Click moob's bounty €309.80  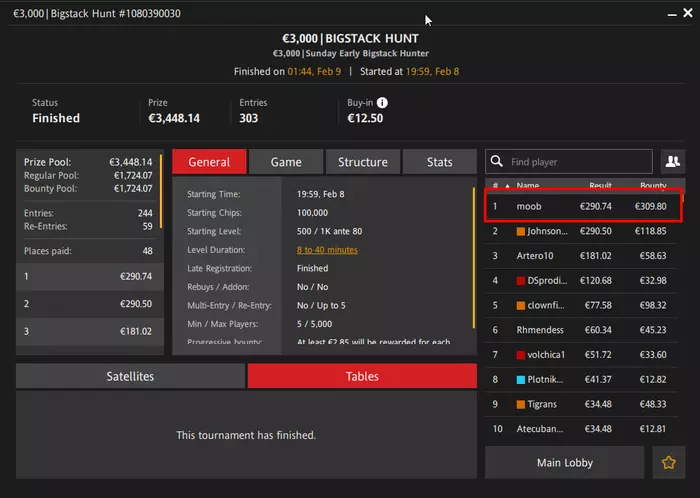[650, 206]
